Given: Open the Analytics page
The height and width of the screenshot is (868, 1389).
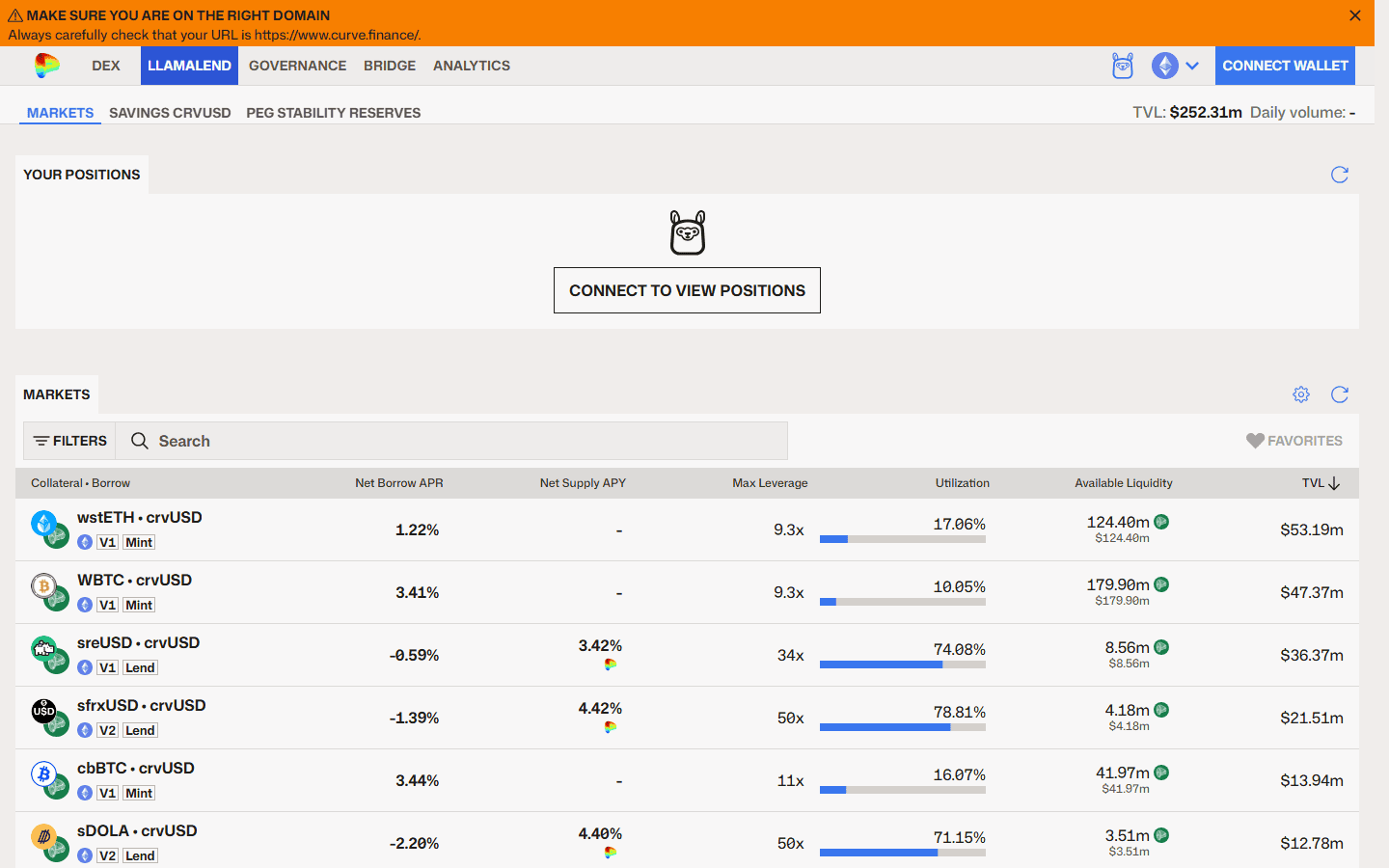Looking at the screenshot, I should (x=472, y=66).
